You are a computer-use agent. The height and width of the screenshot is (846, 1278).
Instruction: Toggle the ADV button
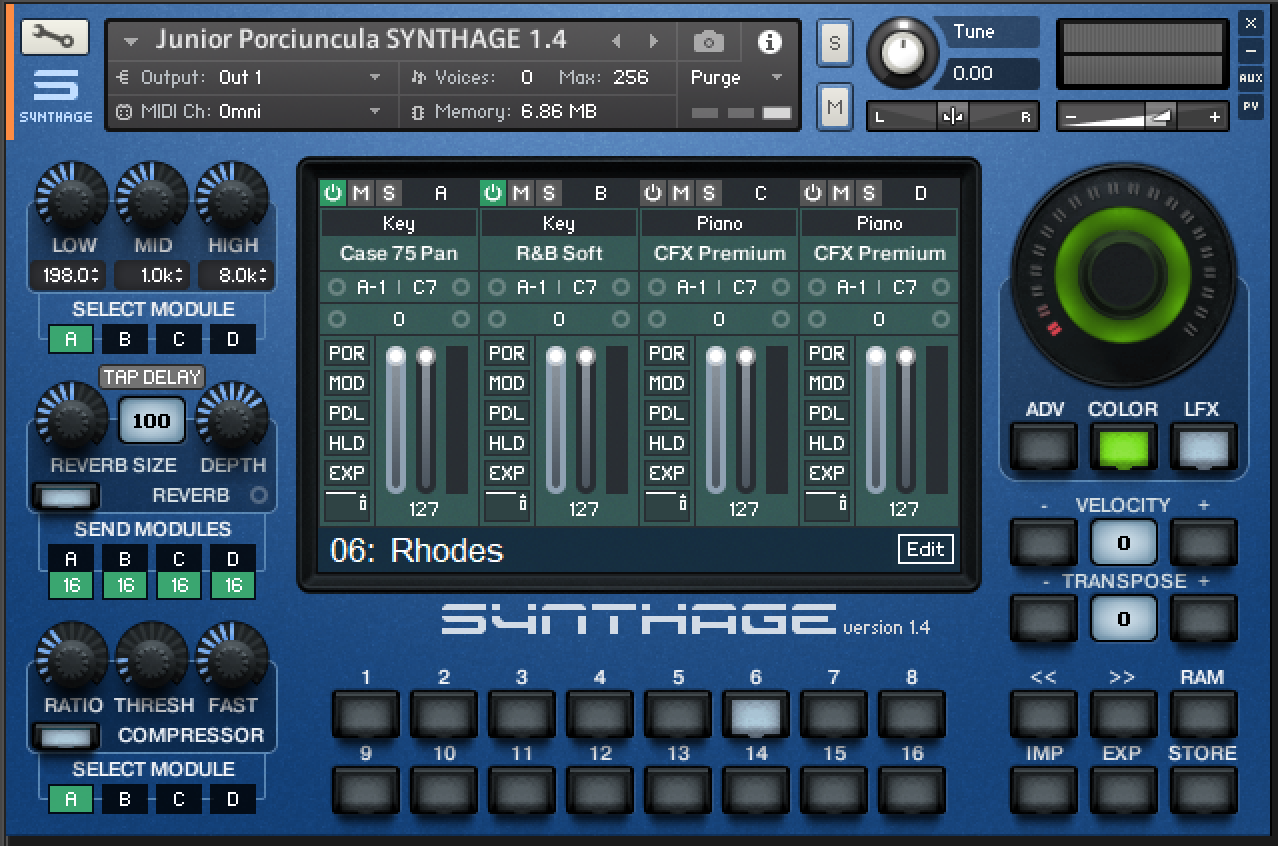(x=1044, y=446)
